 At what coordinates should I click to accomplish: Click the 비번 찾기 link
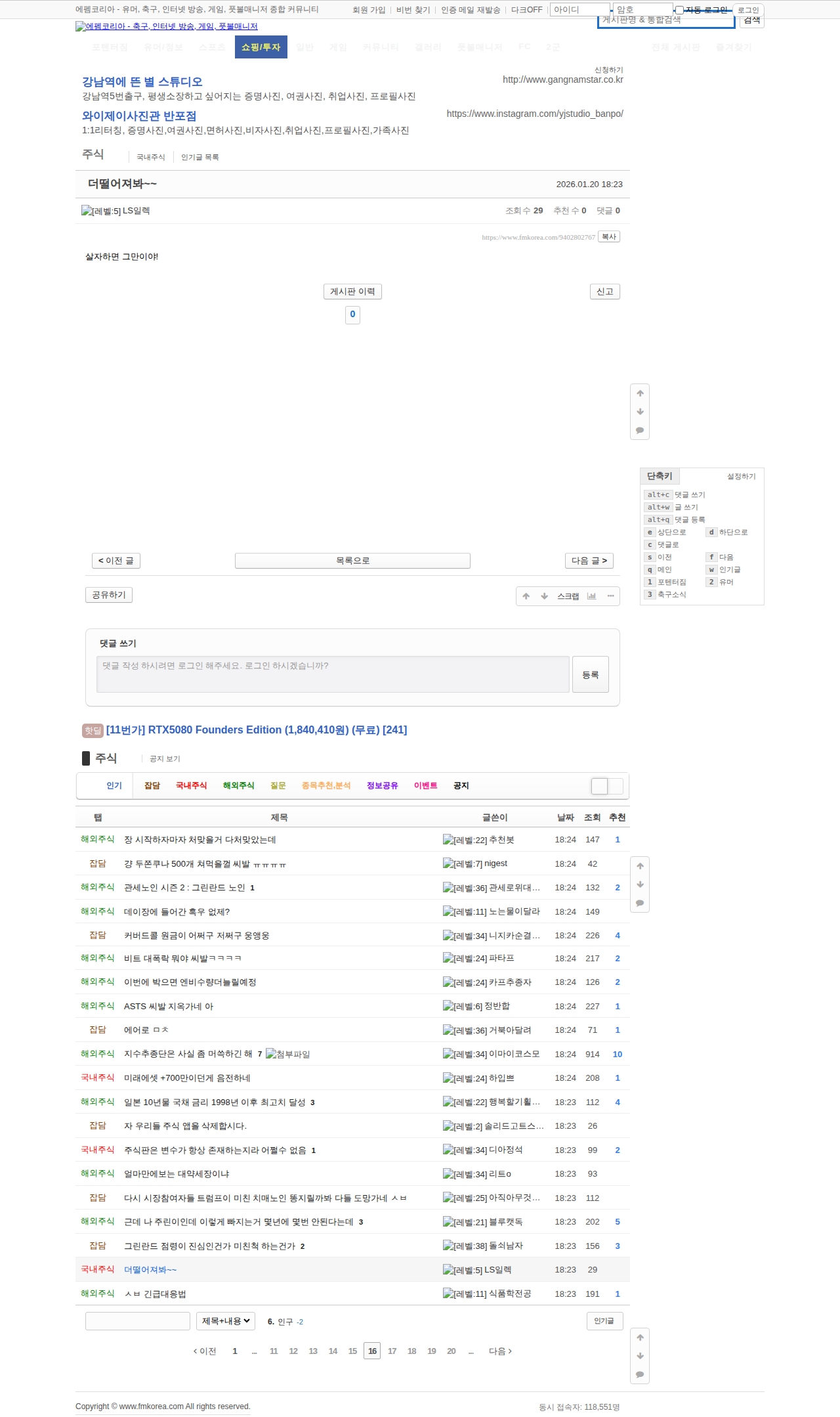[x=413, y=10]
